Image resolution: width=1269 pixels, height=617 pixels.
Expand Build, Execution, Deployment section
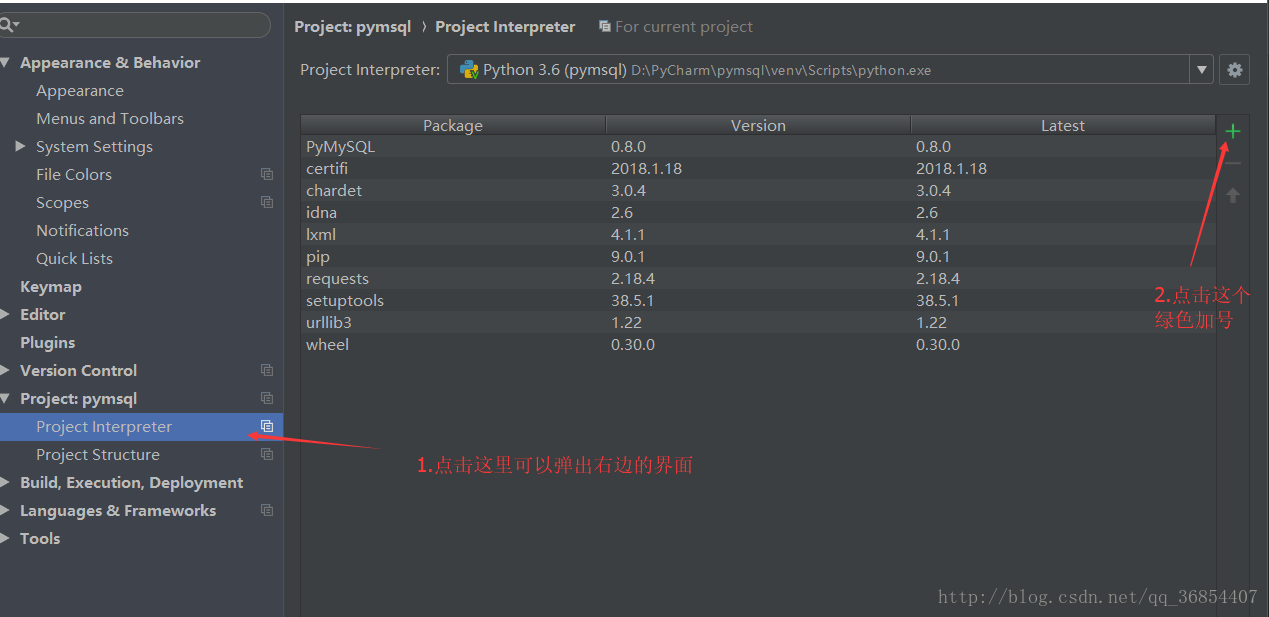click(x=7, y=482)
